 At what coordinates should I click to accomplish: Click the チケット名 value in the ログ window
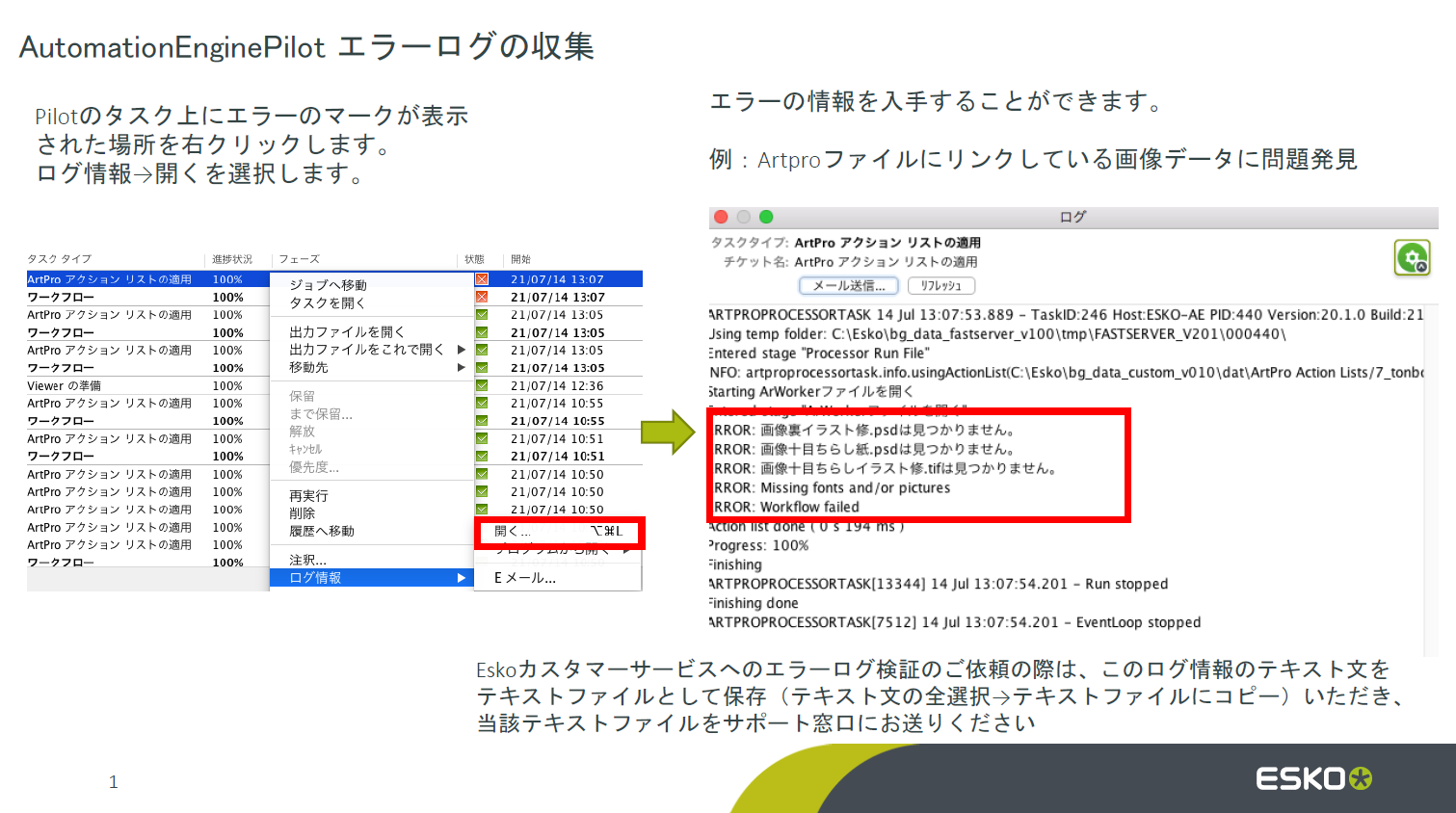(x=886, y=262)
